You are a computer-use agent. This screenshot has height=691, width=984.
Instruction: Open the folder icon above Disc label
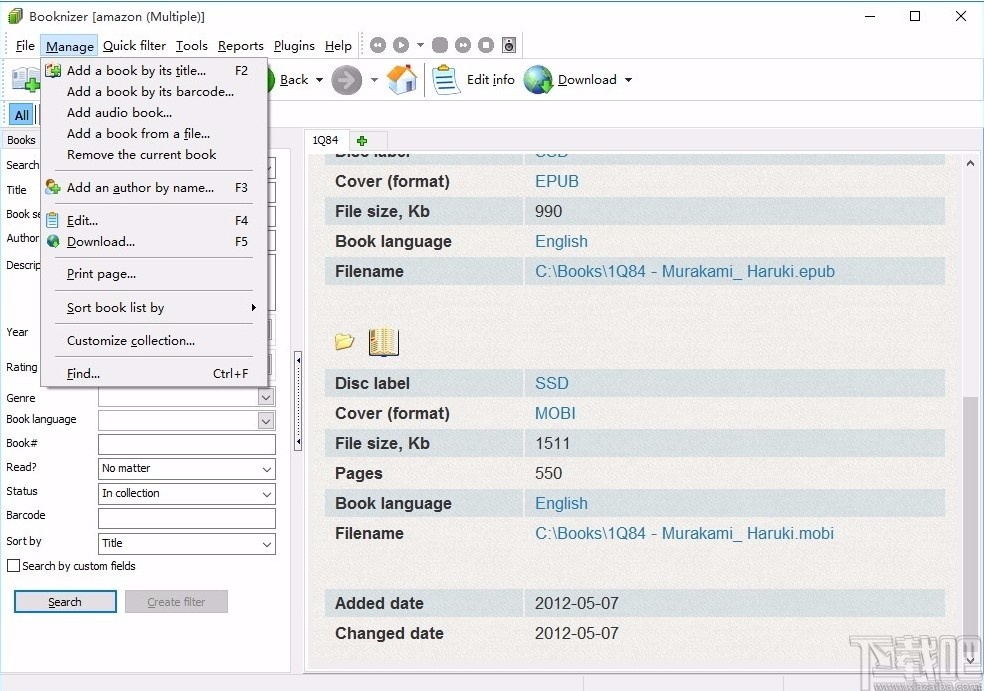[345, 342]
